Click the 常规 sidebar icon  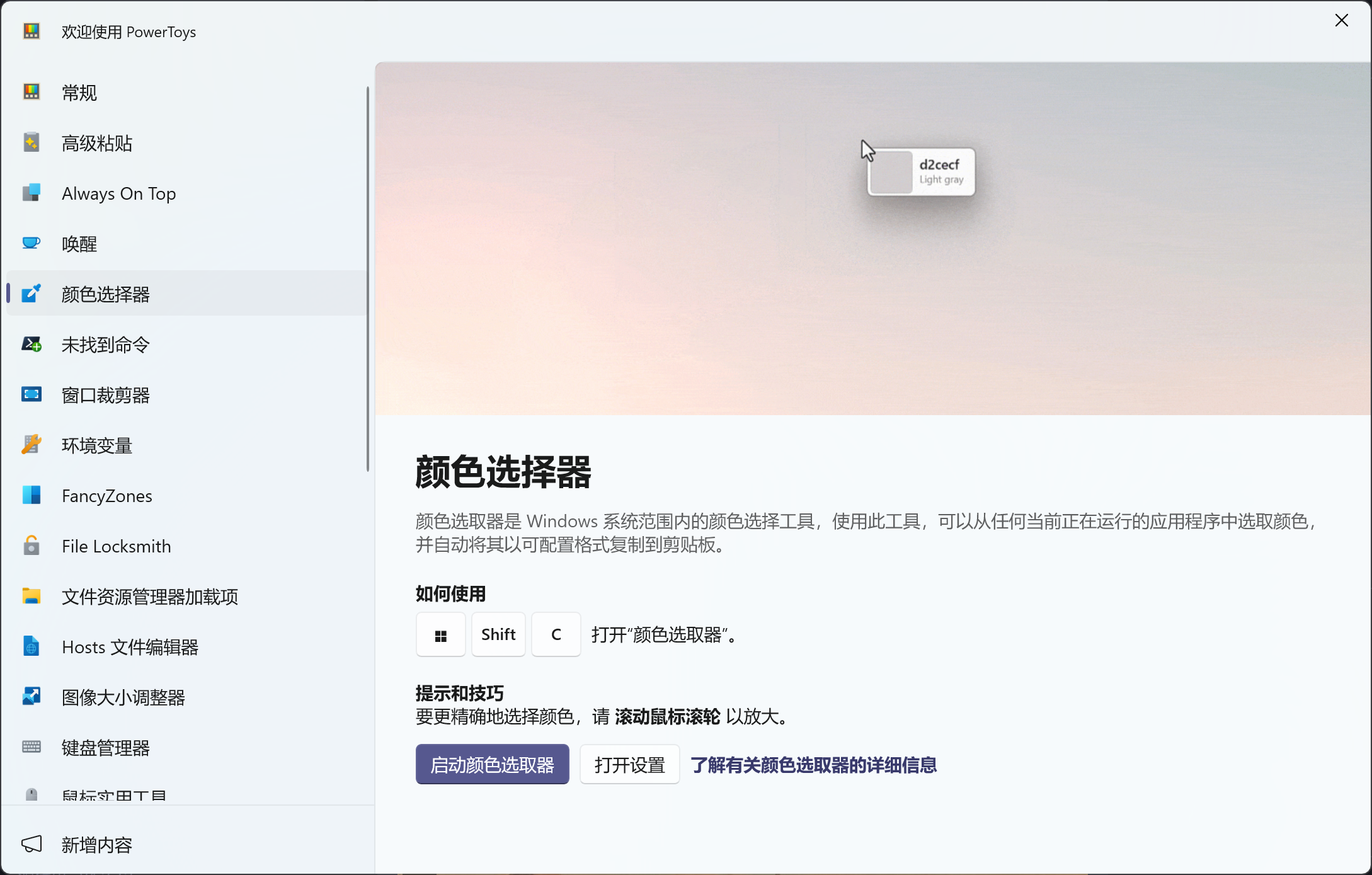(31, 93)
